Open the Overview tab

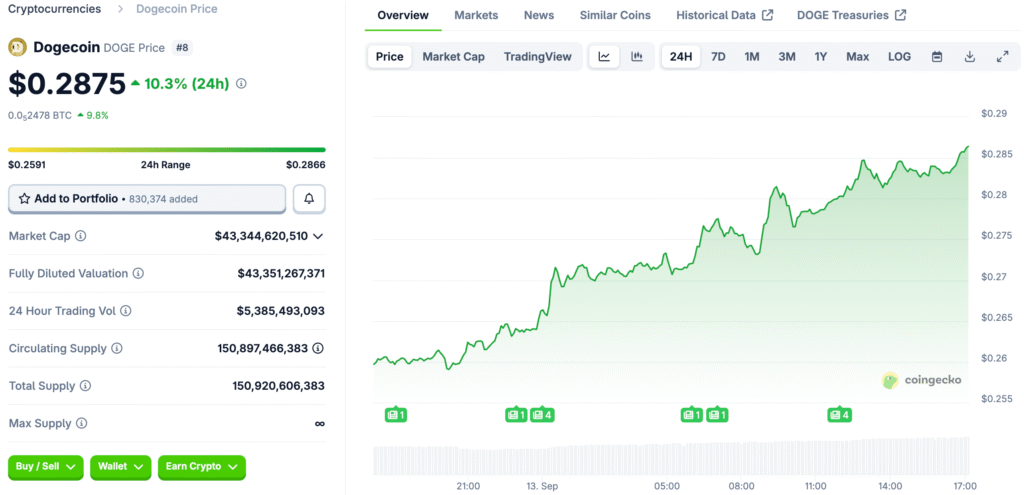click(403, 15)
